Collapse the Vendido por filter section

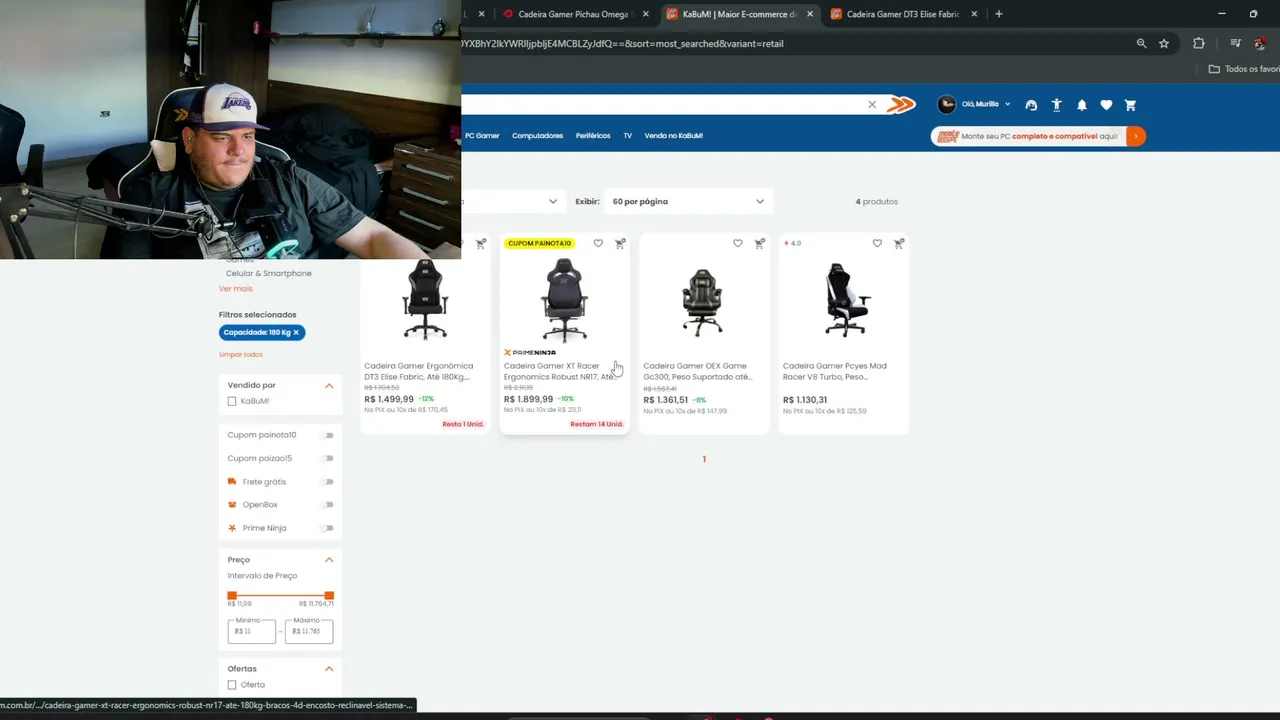tap(329, 385)
